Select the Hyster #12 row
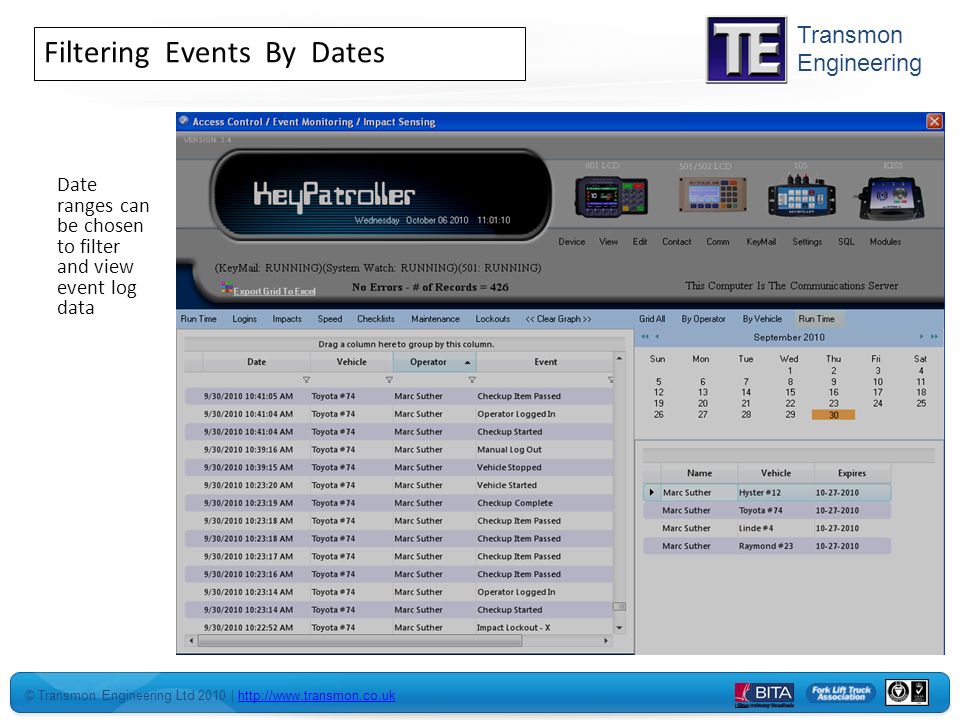This screenshot has height=720, width=960. [x=767, y=492]
